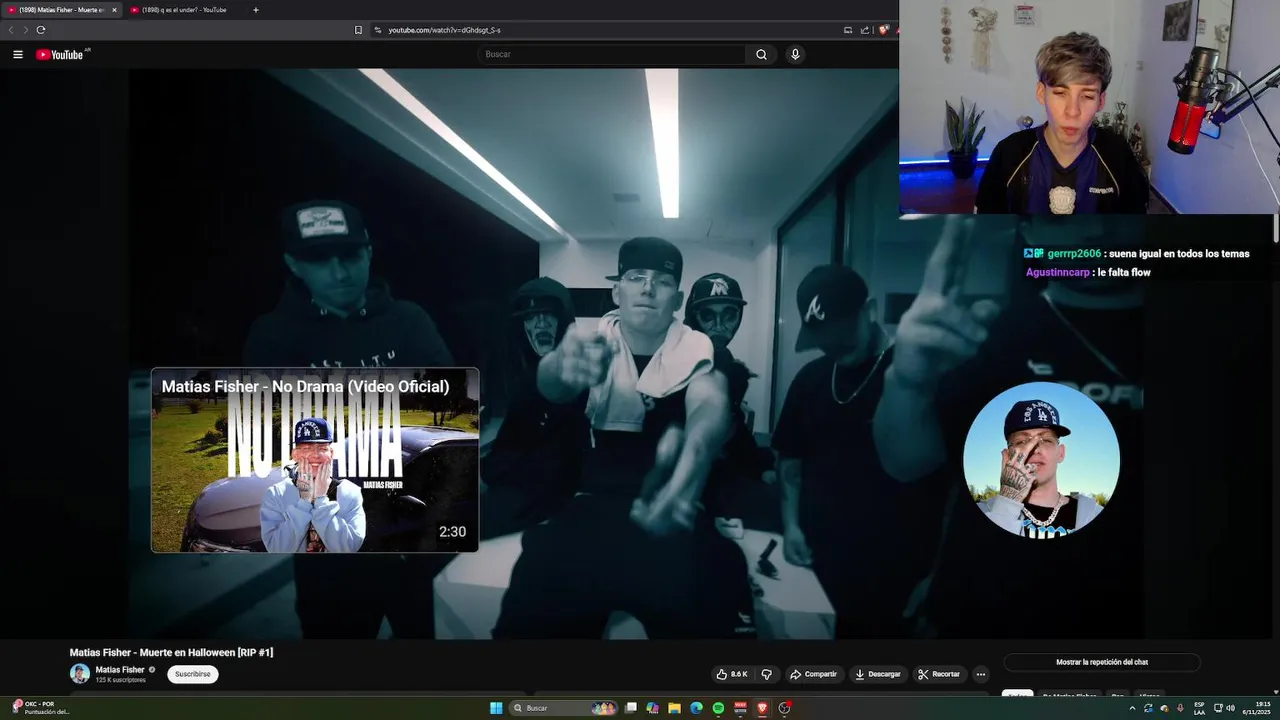The width and height of the screenshot is (1280, 720).
Task: Click the browser forward arrow
Action: pyautogui.click(x=25, y=30)
